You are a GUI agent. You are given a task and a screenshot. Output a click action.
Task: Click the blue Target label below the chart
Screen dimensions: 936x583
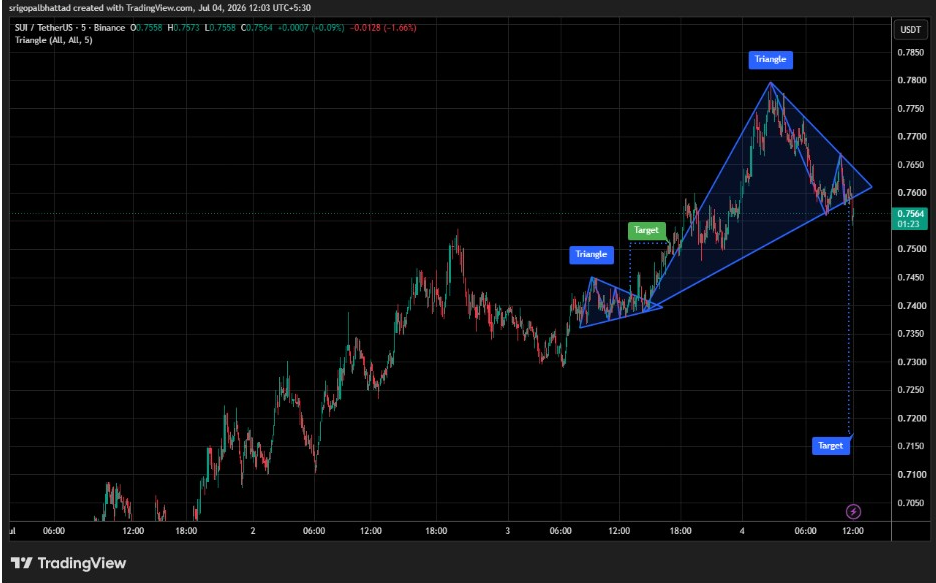830,446
